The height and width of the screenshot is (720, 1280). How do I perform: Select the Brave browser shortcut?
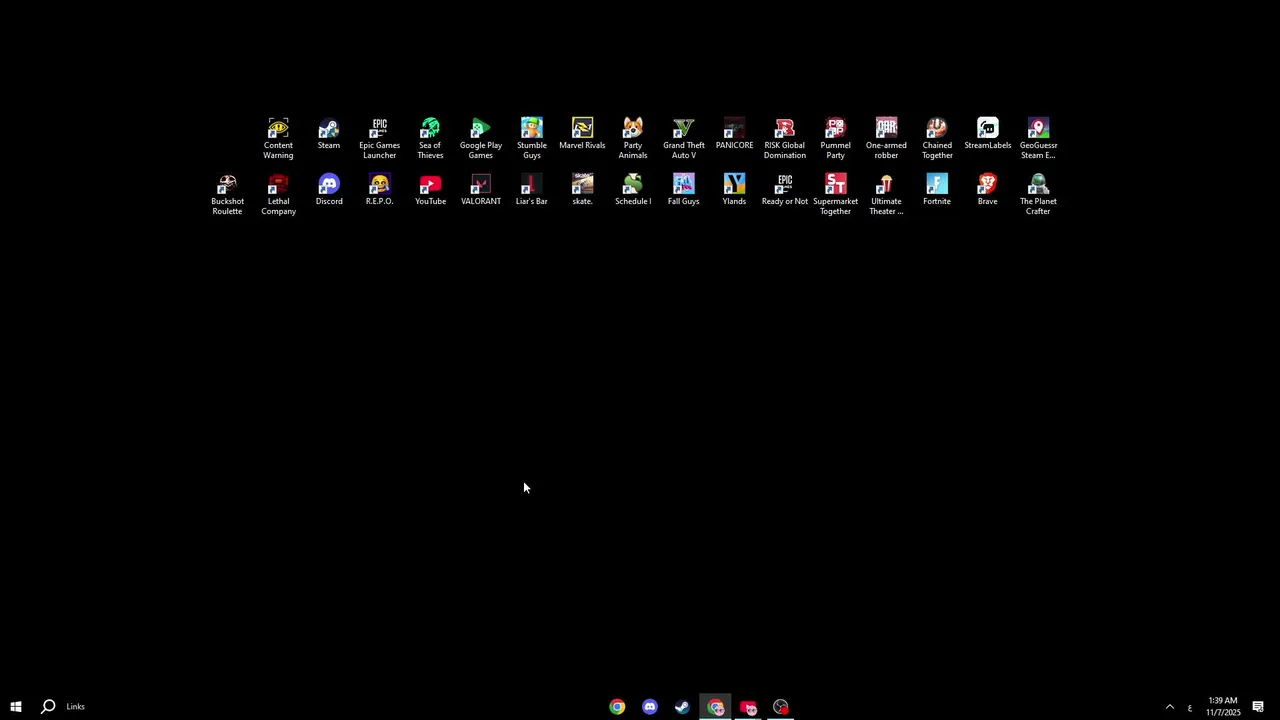988,190
